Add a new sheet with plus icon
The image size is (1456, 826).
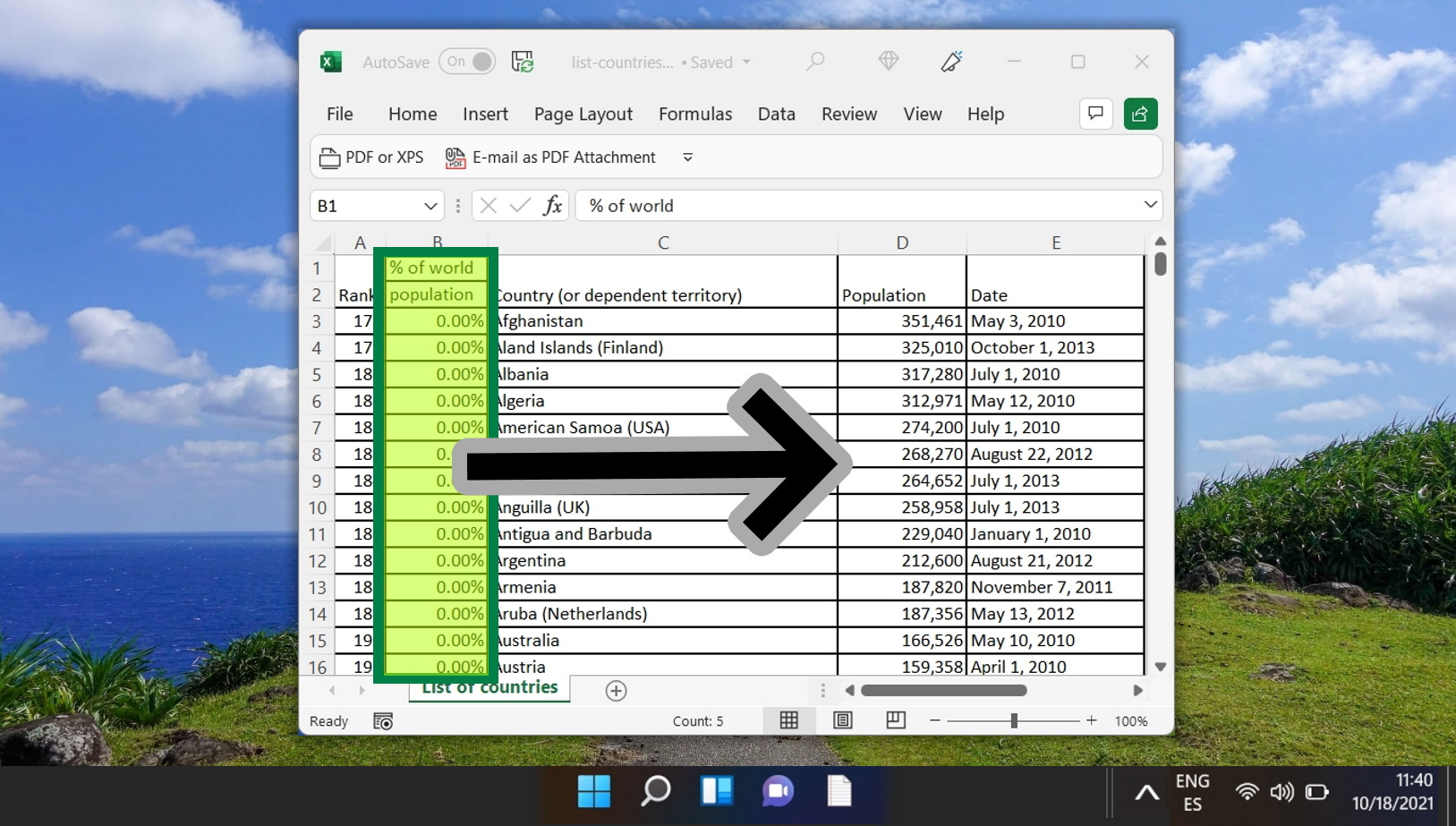point(616,691)
